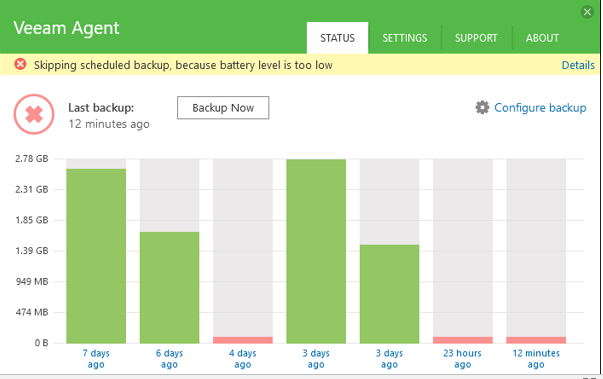Open the ABOUT tab

[x=542, y=38]
